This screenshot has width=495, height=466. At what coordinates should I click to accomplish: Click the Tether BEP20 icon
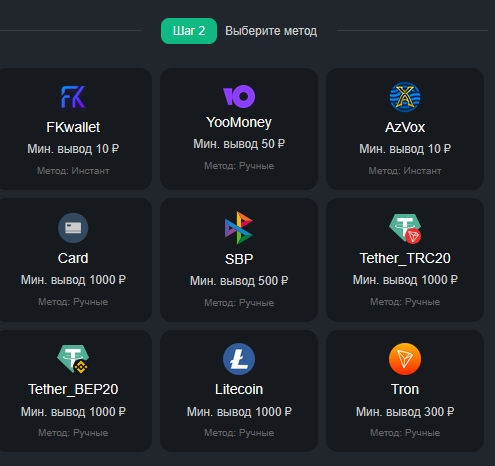73,359
